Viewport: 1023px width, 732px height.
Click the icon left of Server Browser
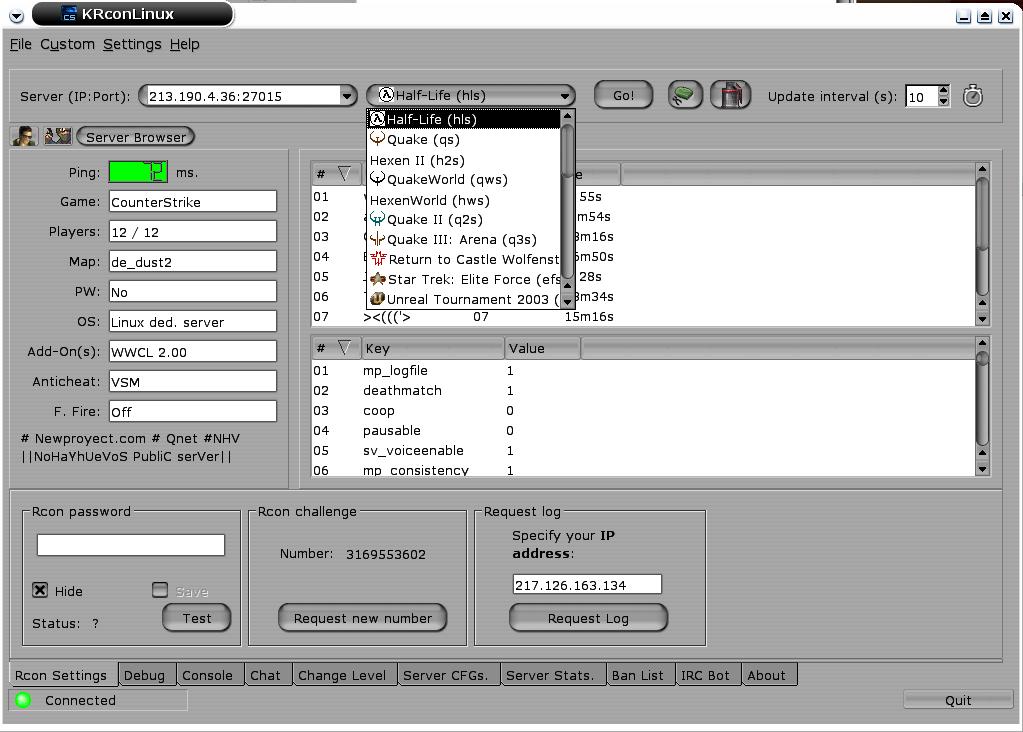[58, 137]
